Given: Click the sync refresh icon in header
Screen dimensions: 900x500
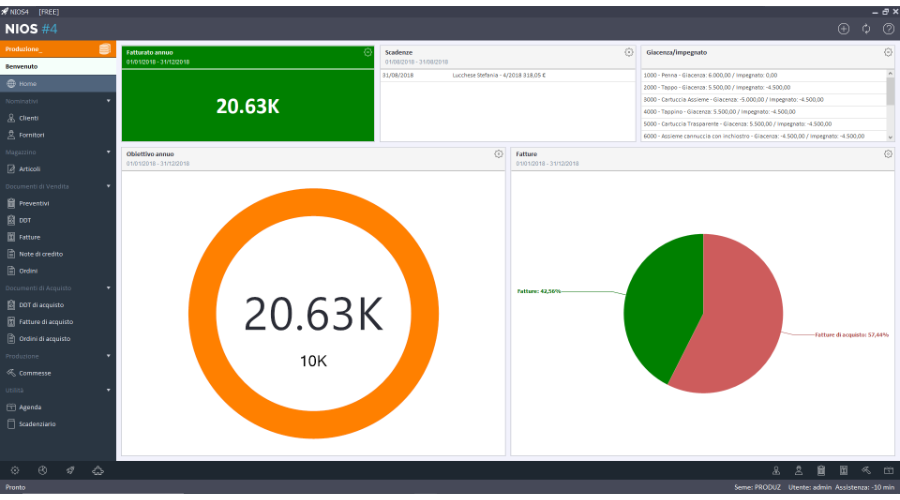Looking at the screenshot, I should [x=866, y=29].
